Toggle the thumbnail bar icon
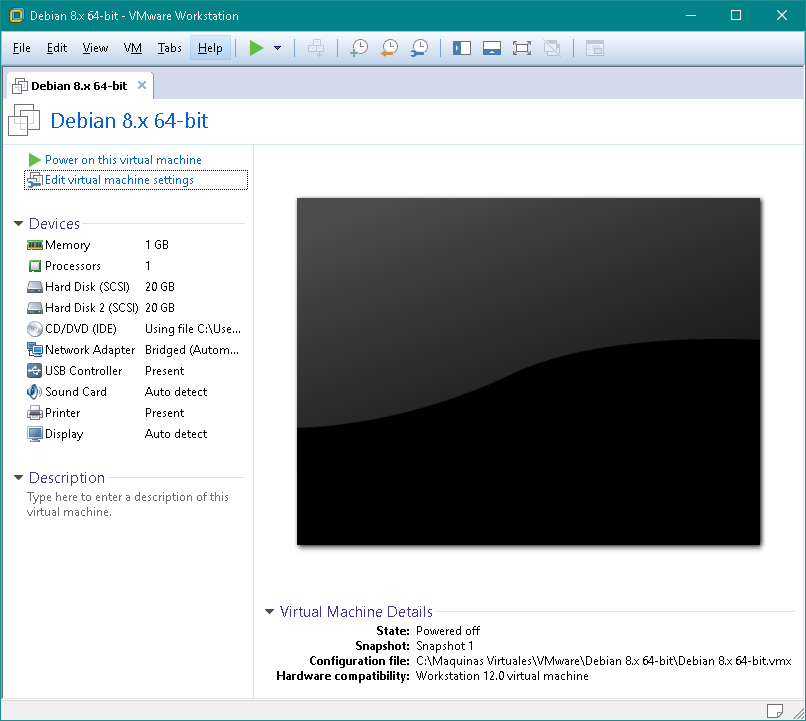The width and height of the screenshot is (806, 721). (x=491, y=48)
